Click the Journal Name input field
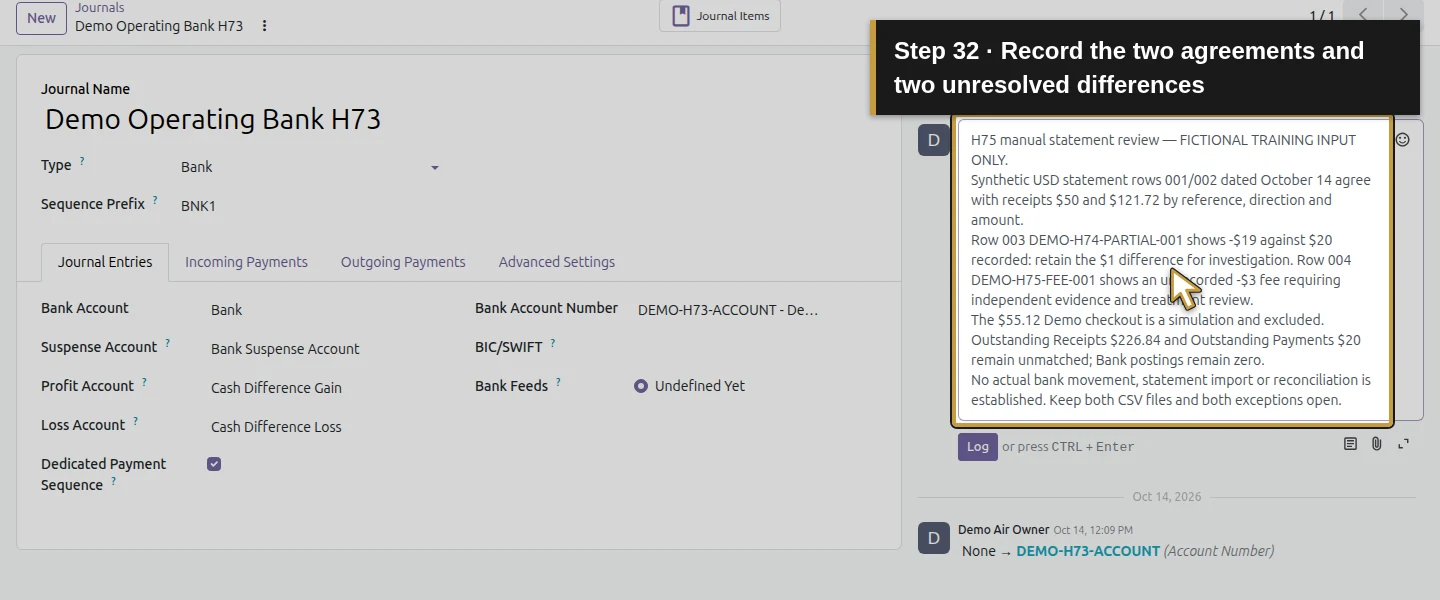 tap(459, 119)
